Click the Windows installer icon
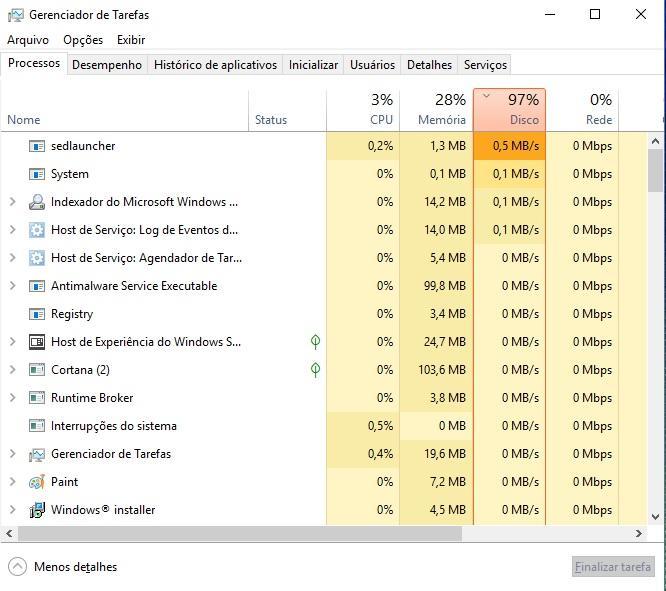666x591 pixels. (x=37, y=510)
